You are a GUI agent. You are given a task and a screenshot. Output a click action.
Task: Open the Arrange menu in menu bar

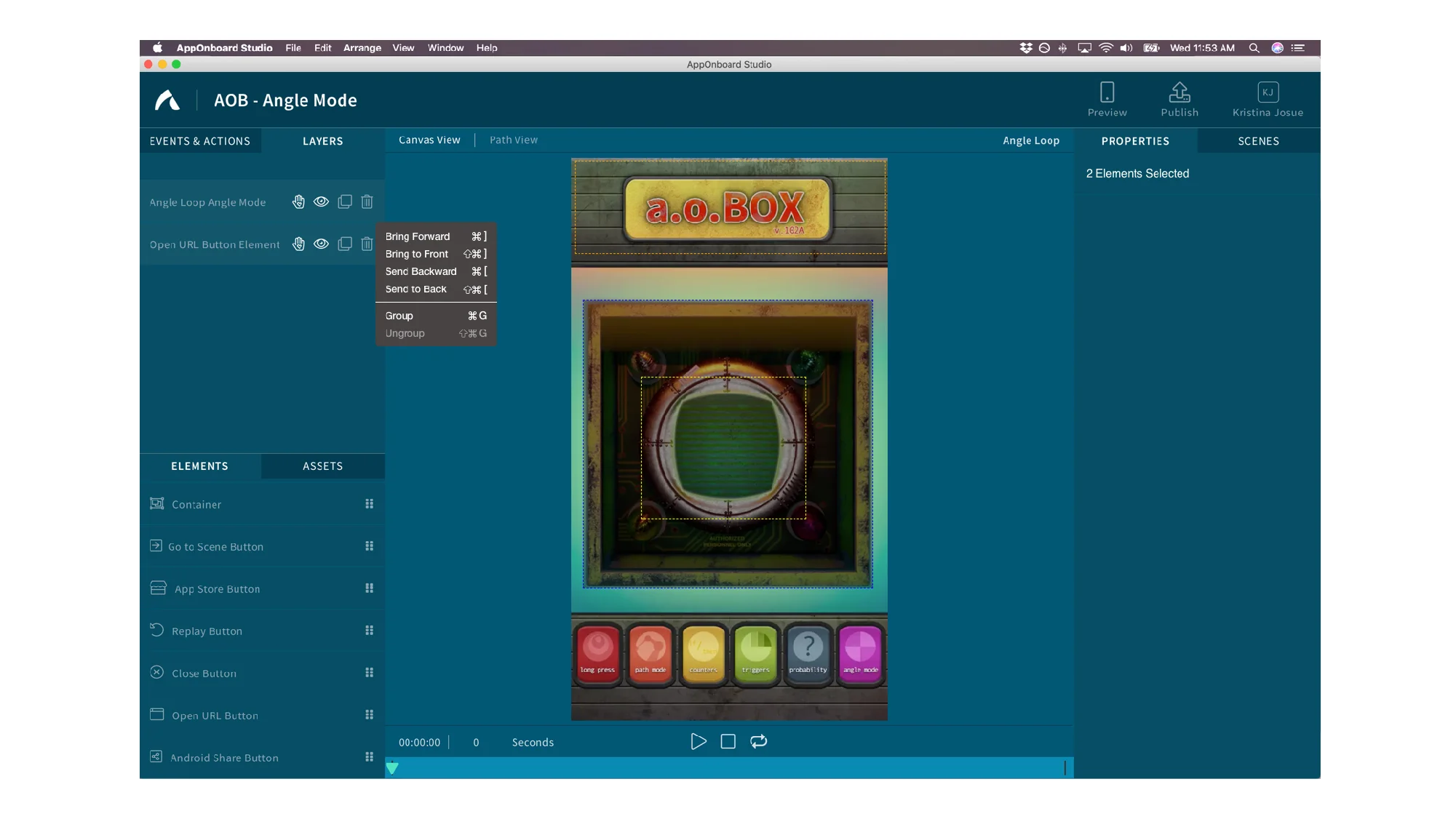[x=362, y=48]
